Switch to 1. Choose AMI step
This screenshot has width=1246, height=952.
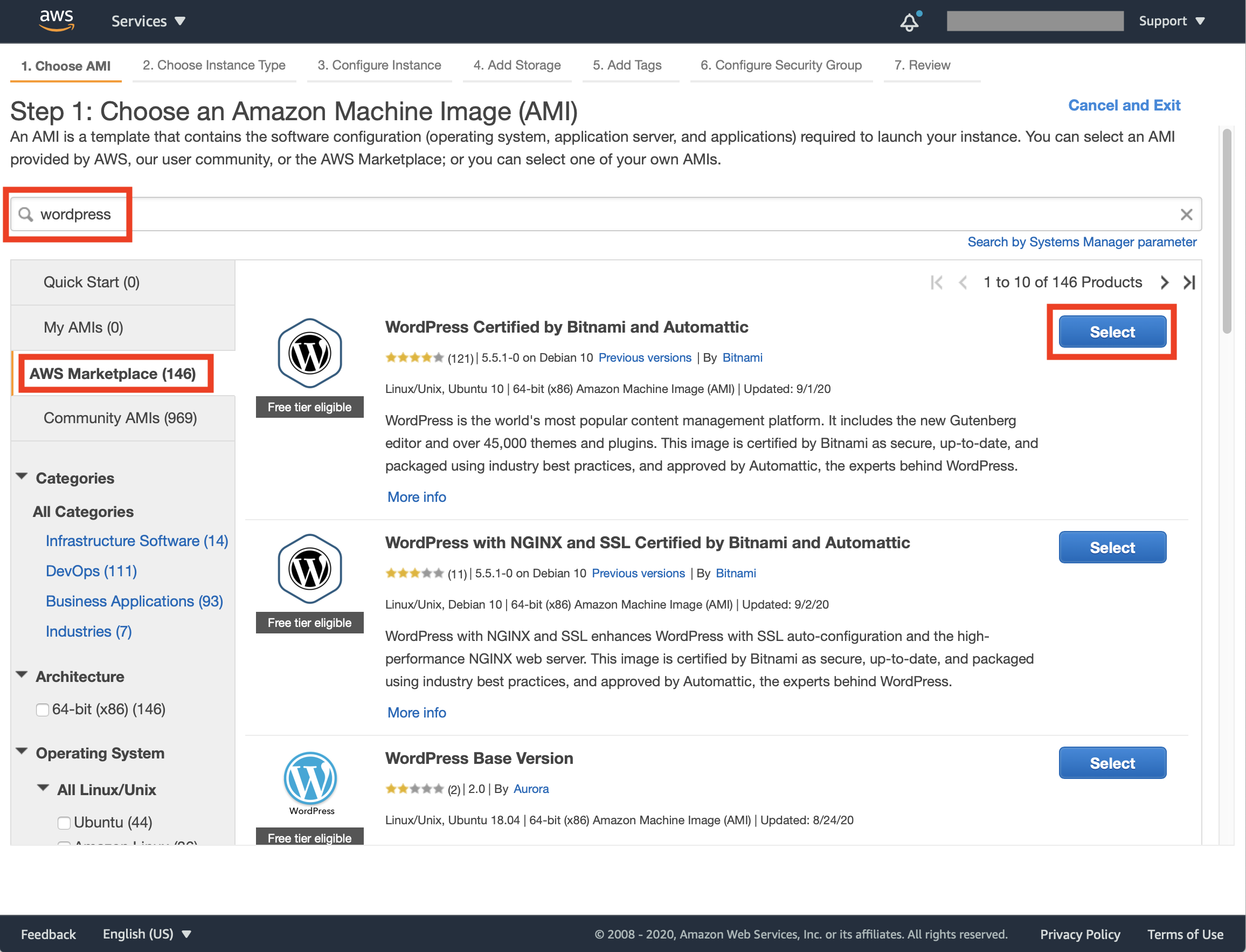coord(66,66)
